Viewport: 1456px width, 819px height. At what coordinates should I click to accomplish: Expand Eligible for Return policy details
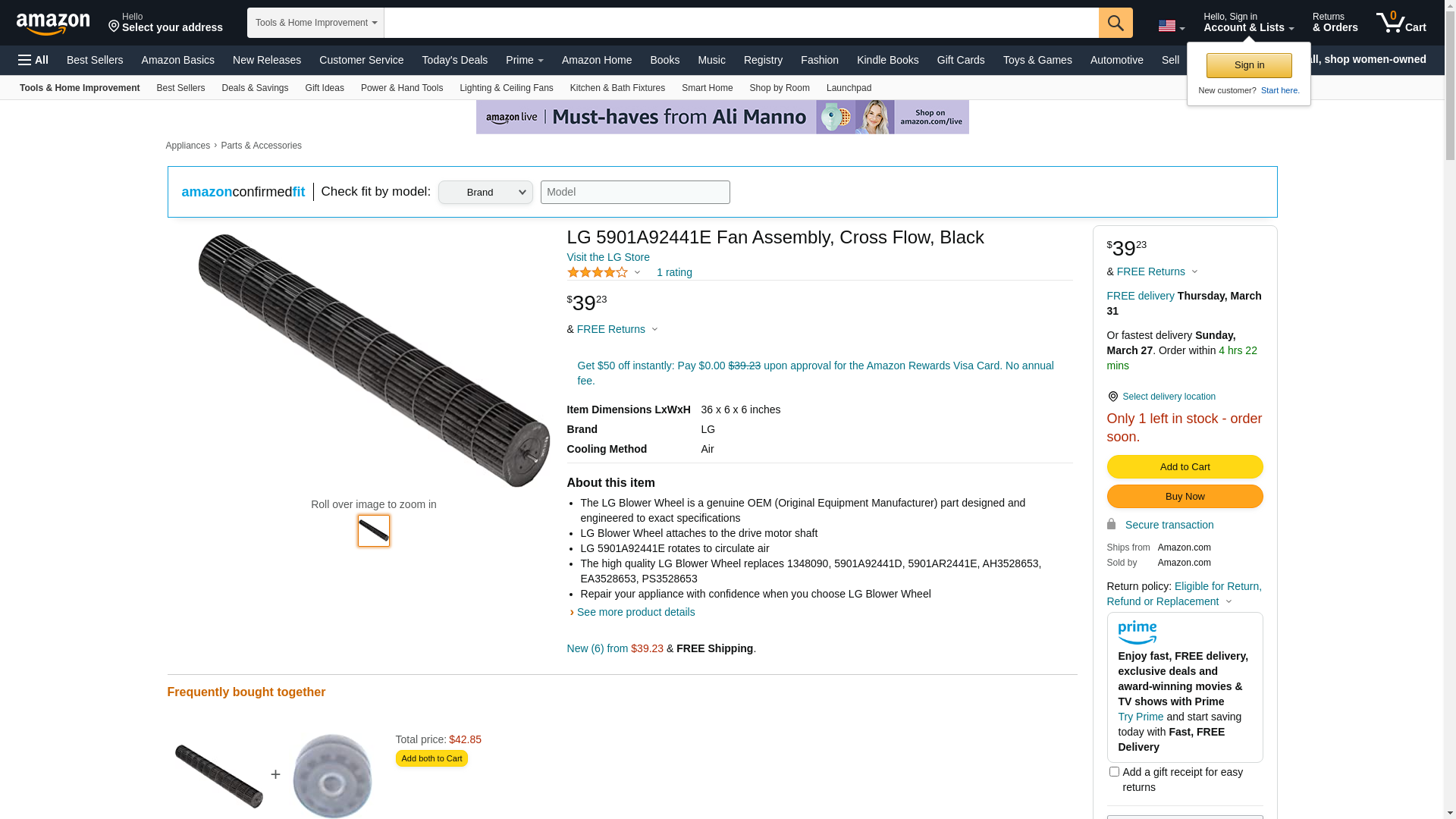(x=1228, y=602)
